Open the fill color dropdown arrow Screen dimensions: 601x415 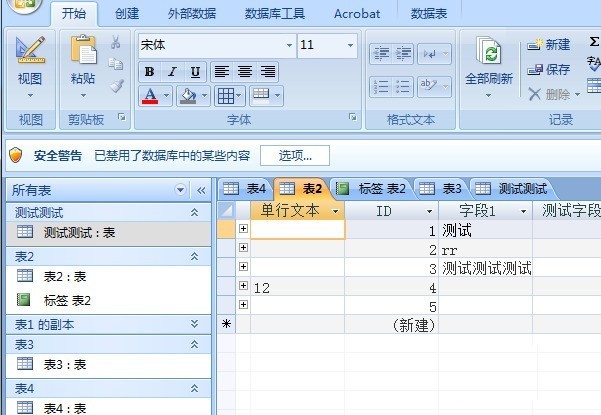click(204, 95)
